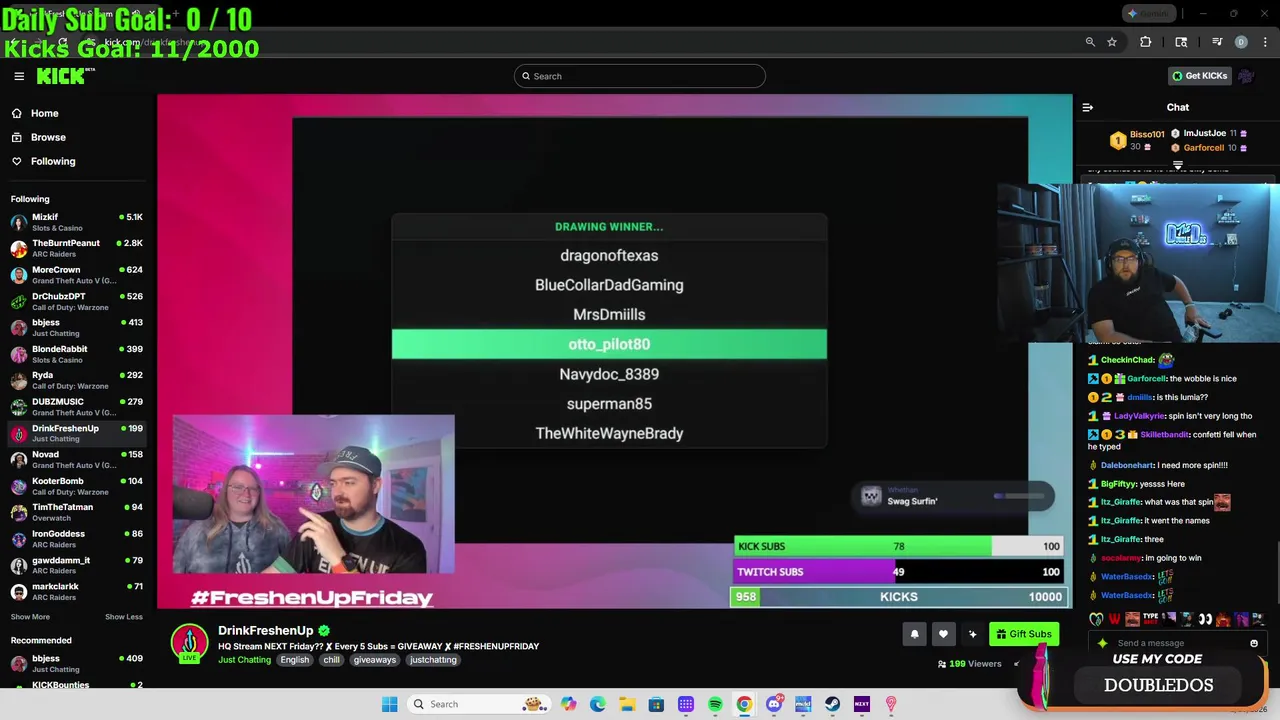Select TimTheTatman channel
The image size is (1280, 720).
pyautogui.click(x=77, y=512)
